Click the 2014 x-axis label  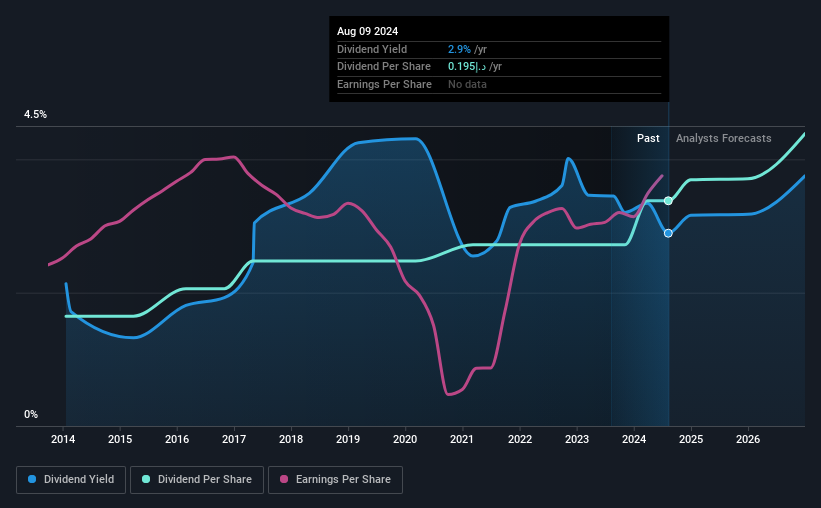point(63,439)
